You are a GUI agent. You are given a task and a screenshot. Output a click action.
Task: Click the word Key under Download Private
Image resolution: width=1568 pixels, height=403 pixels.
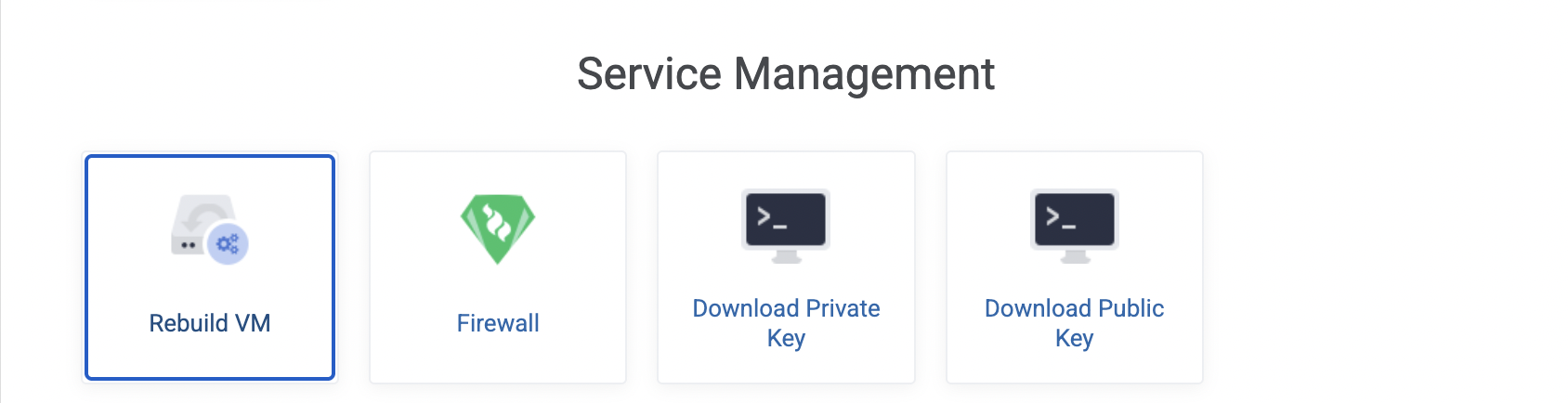786,338
